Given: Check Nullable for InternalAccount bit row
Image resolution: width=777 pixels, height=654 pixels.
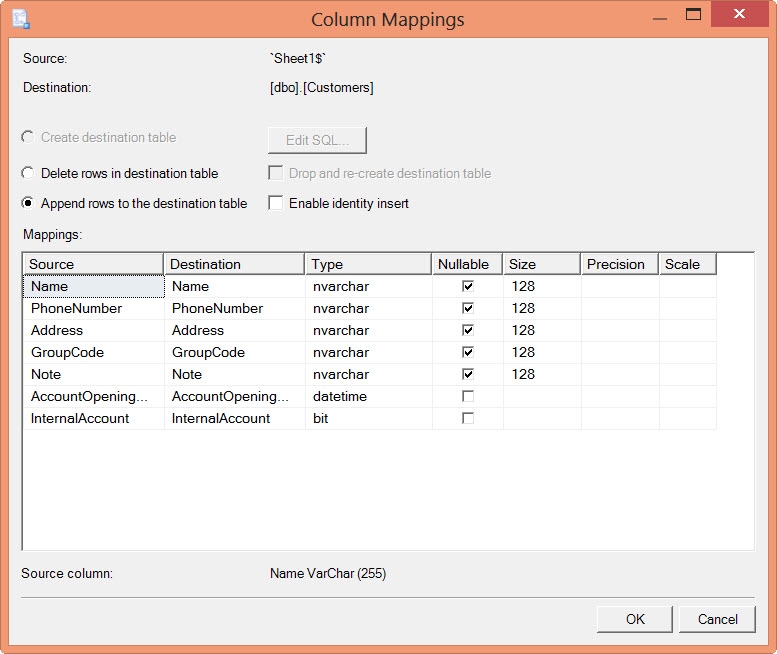Looking at the screenshot, I should pyautogui.click(x=467, y=418).
